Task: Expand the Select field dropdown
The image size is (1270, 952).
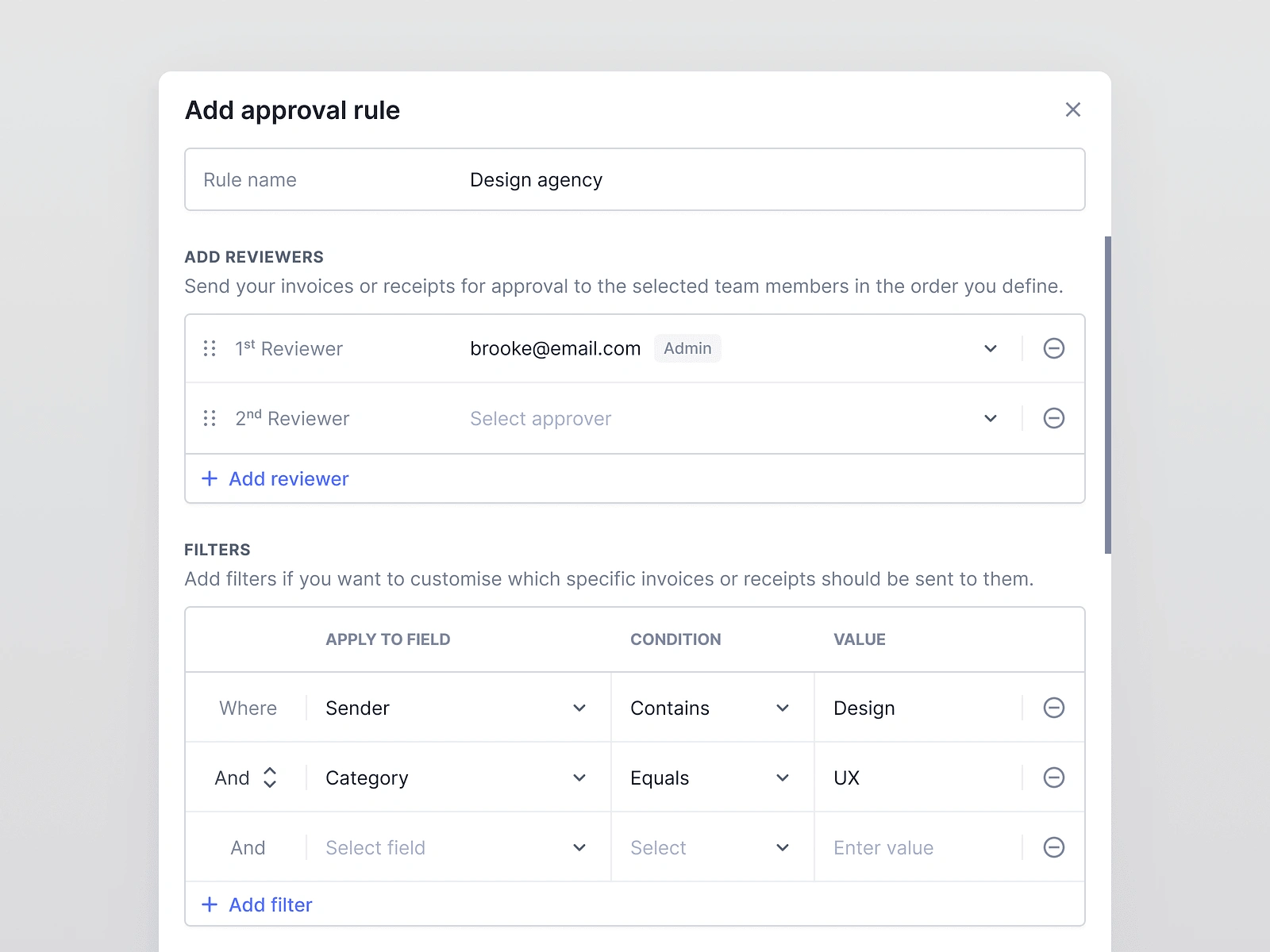Action: pyautogui.click(x=579, y=847)
